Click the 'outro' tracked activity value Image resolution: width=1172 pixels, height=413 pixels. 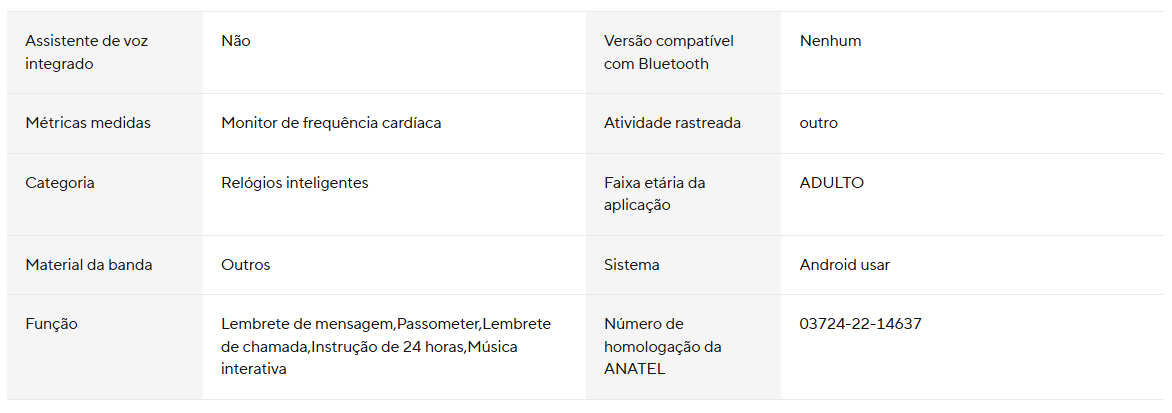[818, 123]
